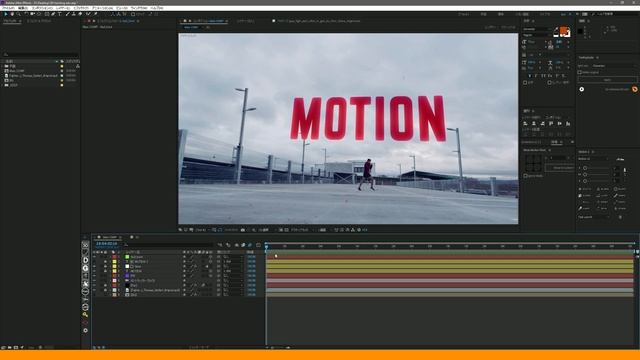
Task: Expand the 平面 folder in Project panel
Action: 3,66
